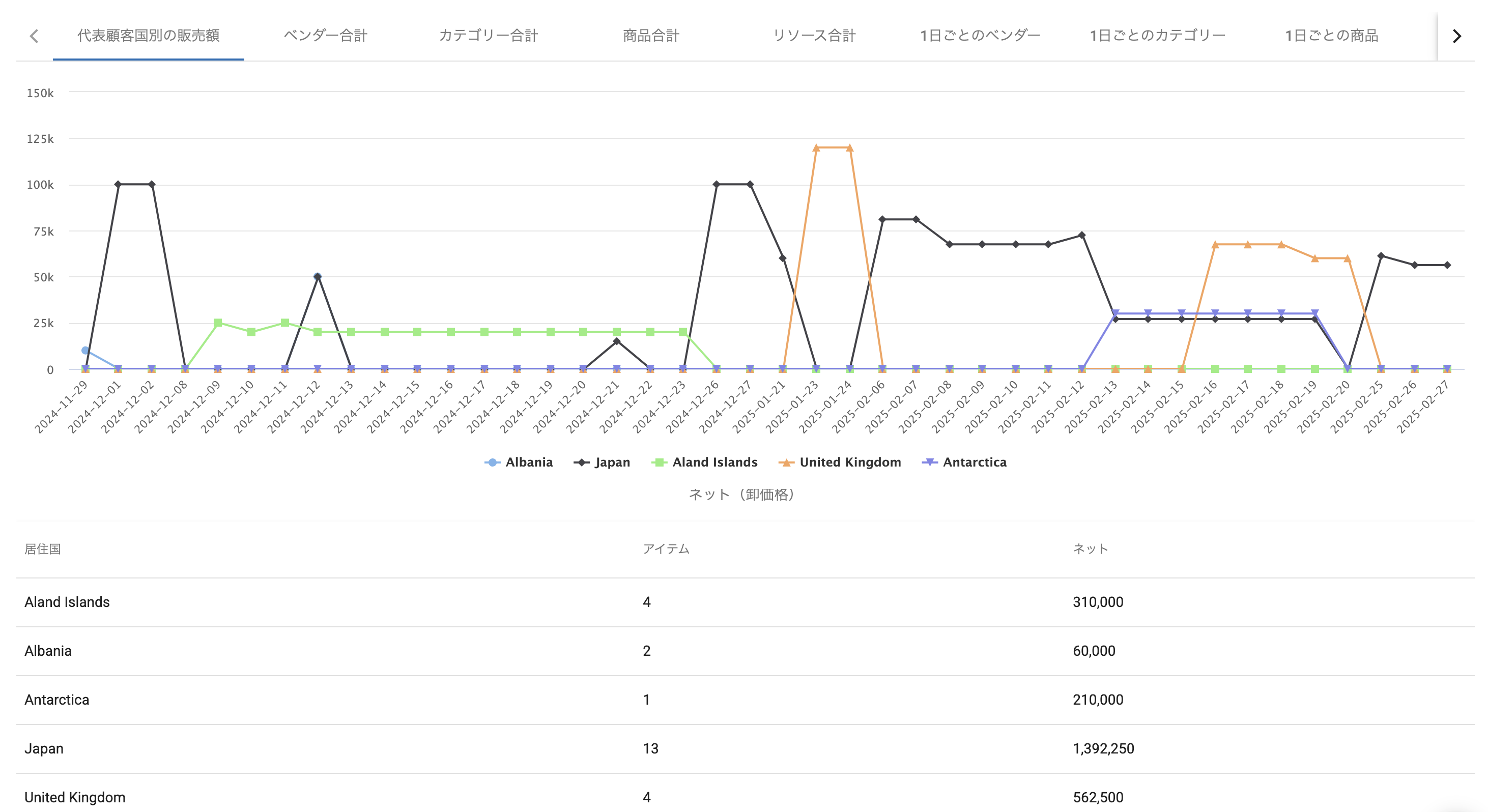Viewport: 1488px width, 812px height.
Task: Open リソース合計 tab
Action: pyautogui.click(x=814, y=36)
